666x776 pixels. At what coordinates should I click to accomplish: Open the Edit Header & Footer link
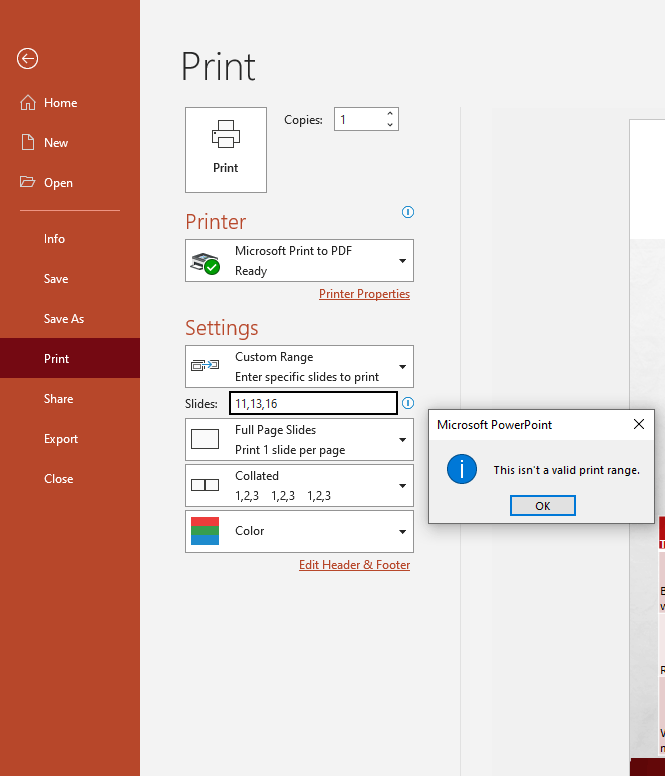click(x=354, y=565)
